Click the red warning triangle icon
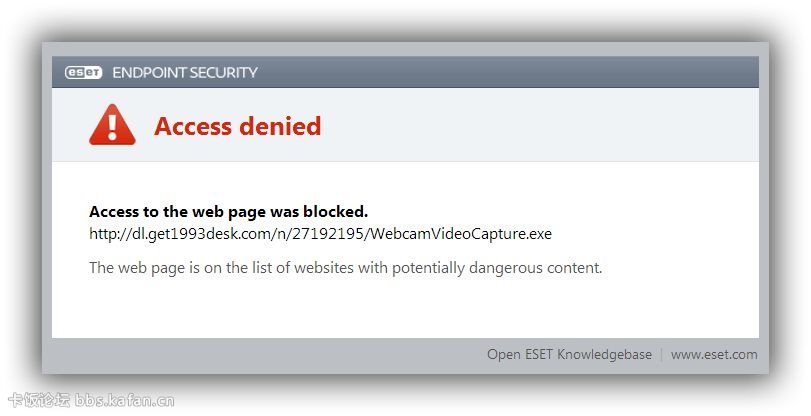This screenshot has height=416, width=811. tap(112, 125)
